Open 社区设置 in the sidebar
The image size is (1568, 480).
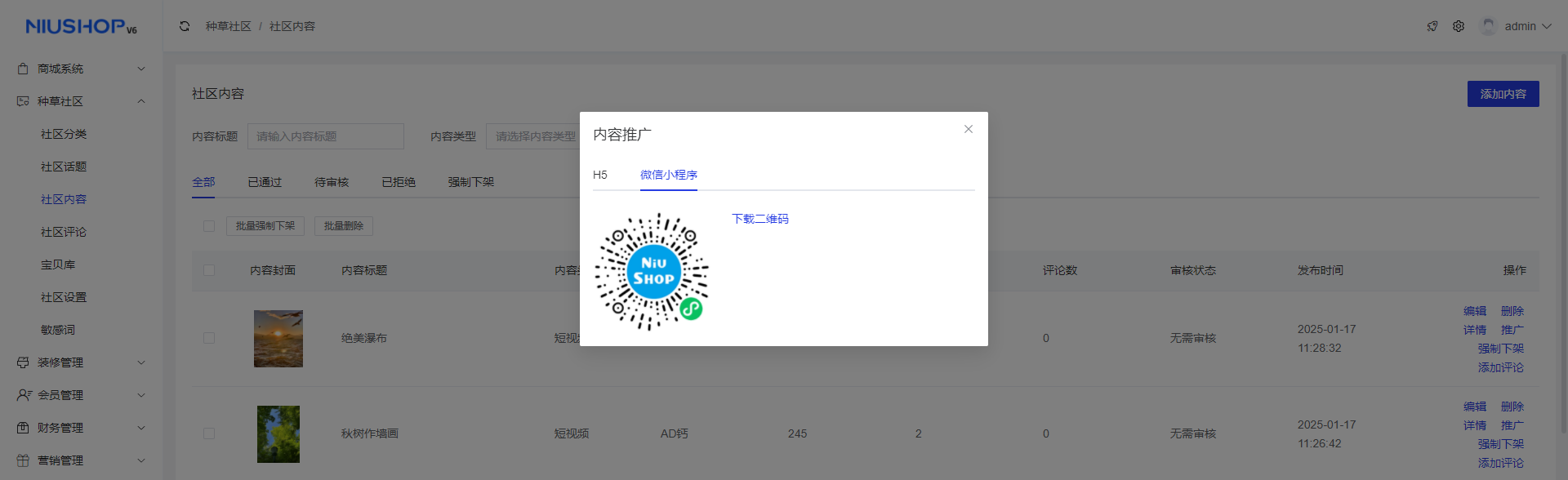pos(64,297)
